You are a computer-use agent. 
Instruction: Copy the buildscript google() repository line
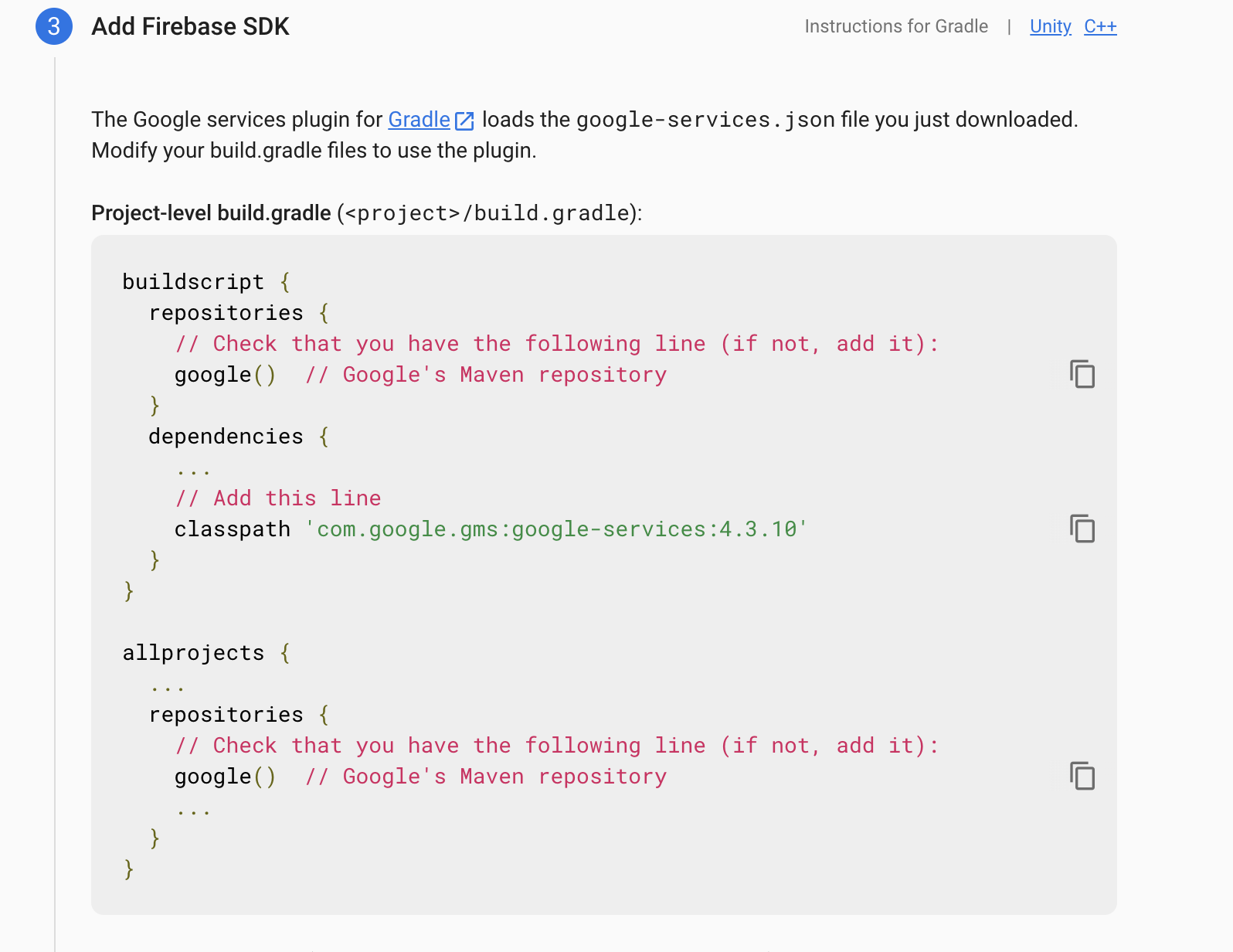tap(1082, 374)
